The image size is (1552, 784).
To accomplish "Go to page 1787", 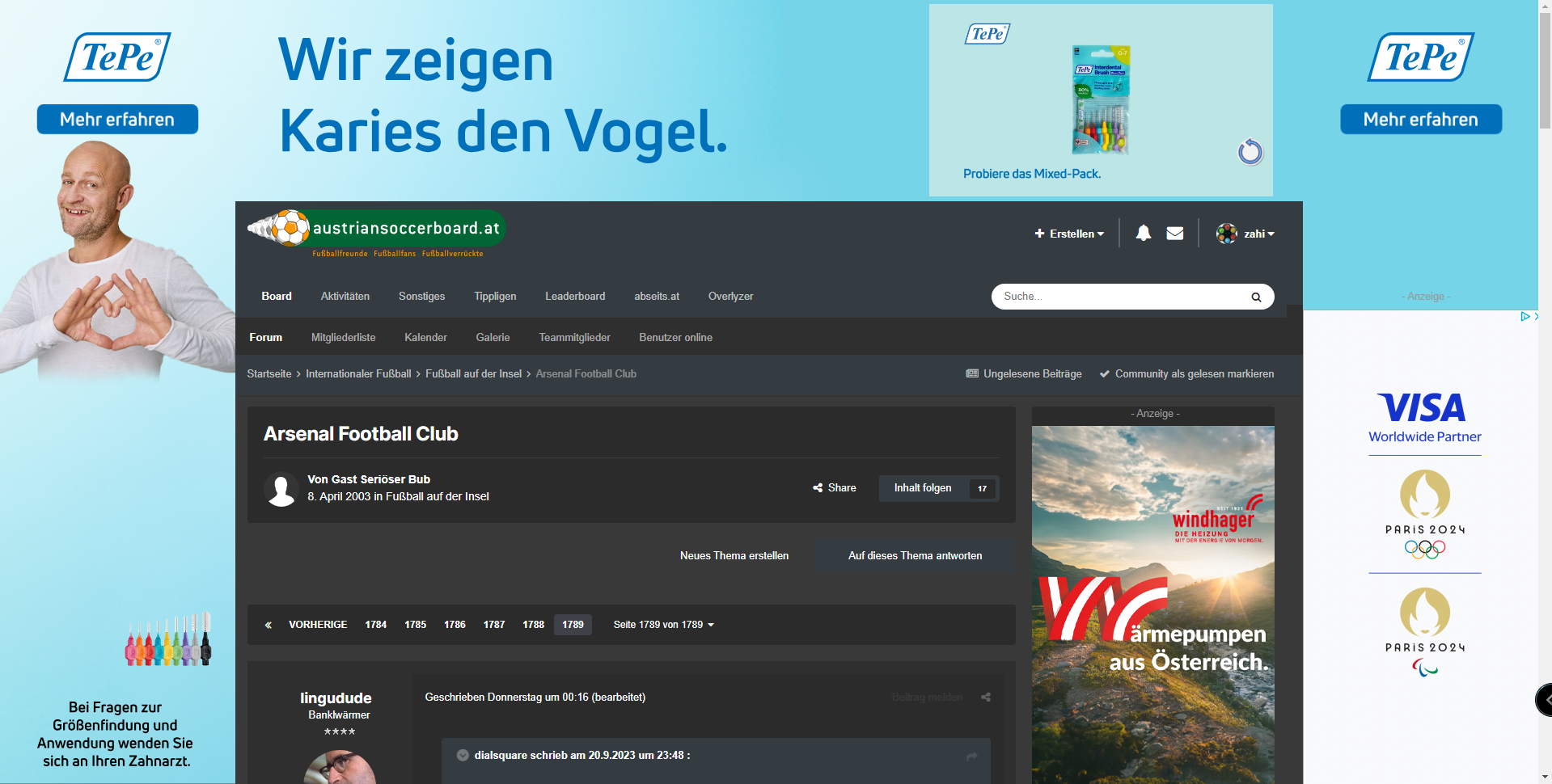I will [494, 625].
